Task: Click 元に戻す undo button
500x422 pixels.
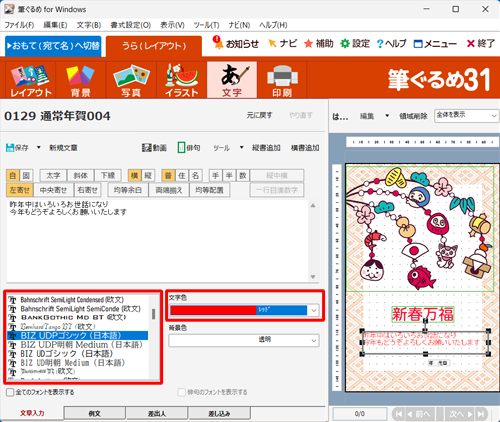Action: (259, 115)
